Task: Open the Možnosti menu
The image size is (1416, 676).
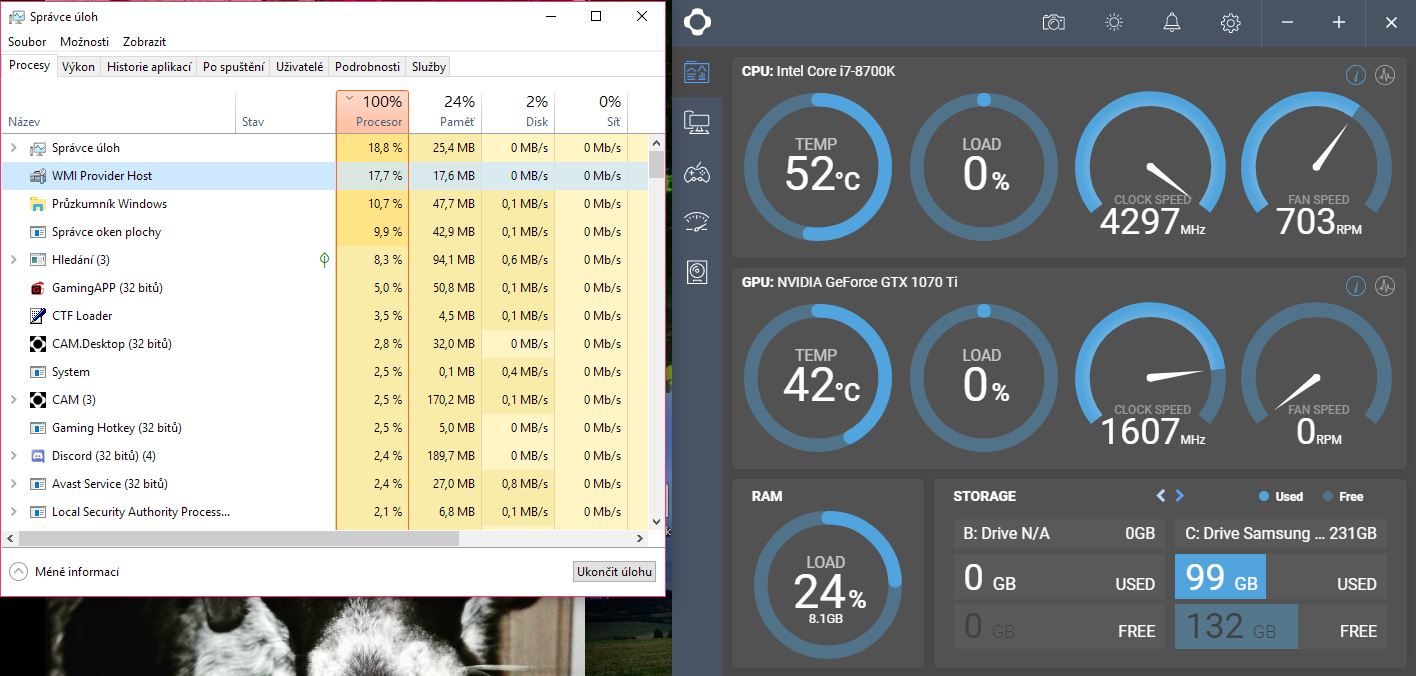Action: [x=84, y=42]
